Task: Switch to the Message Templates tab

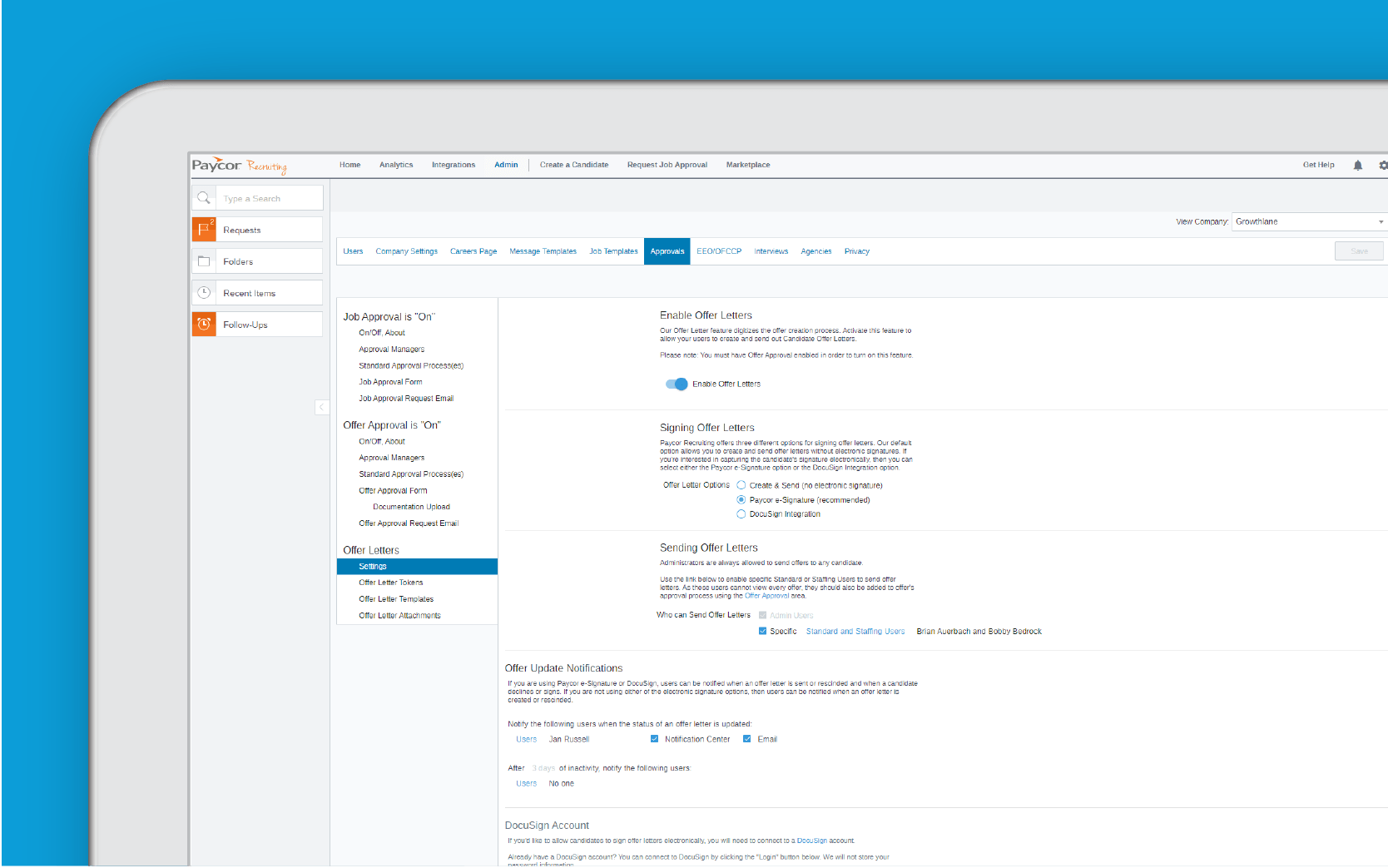Action: (543, 251)
